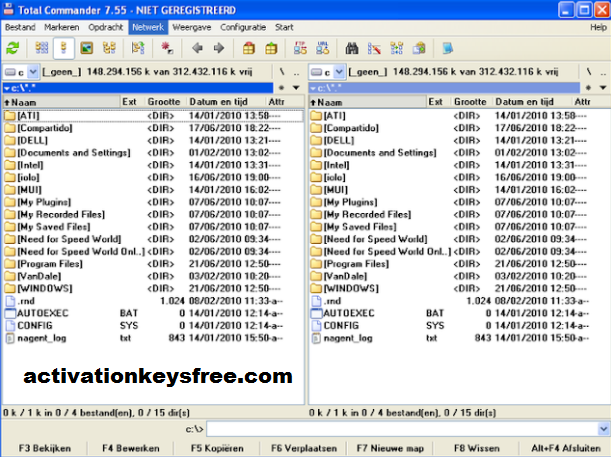This screenshot has height=457, width=611.
Task: Open right pane directory history arrow
Action: click(x=603, y=88)
